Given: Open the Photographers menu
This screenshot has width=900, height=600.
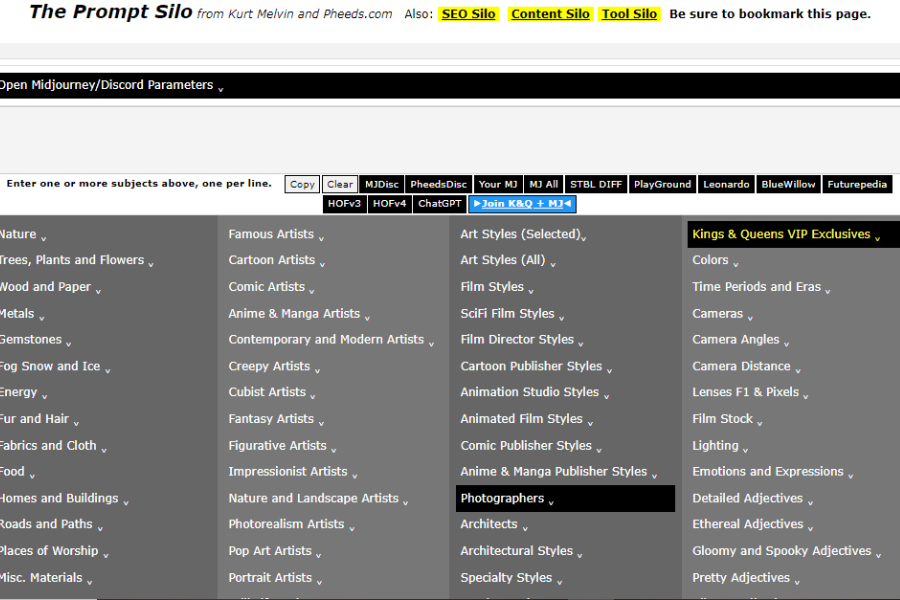Looking at the screenshot, I should [x=500, y=498].
